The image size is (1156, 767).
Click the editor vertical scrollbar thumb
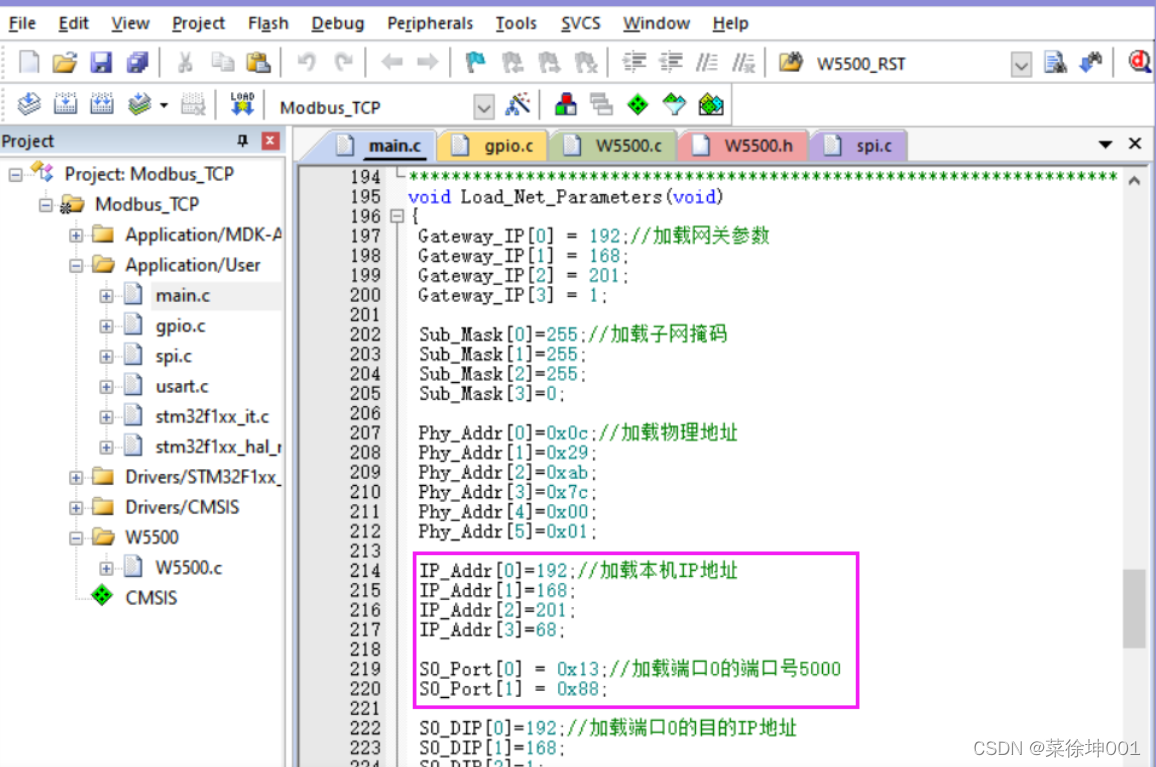click(1135, 608)
